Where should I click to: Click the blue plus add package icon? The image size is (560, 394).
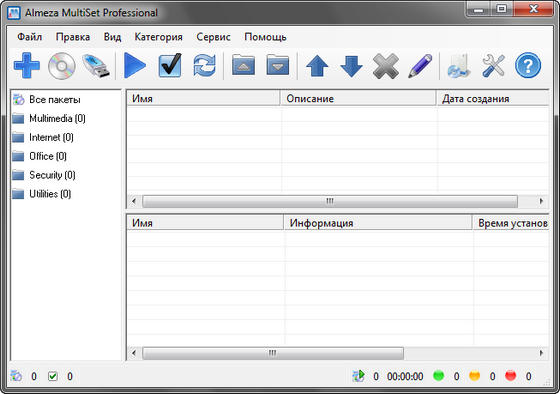tap(27, 65)
